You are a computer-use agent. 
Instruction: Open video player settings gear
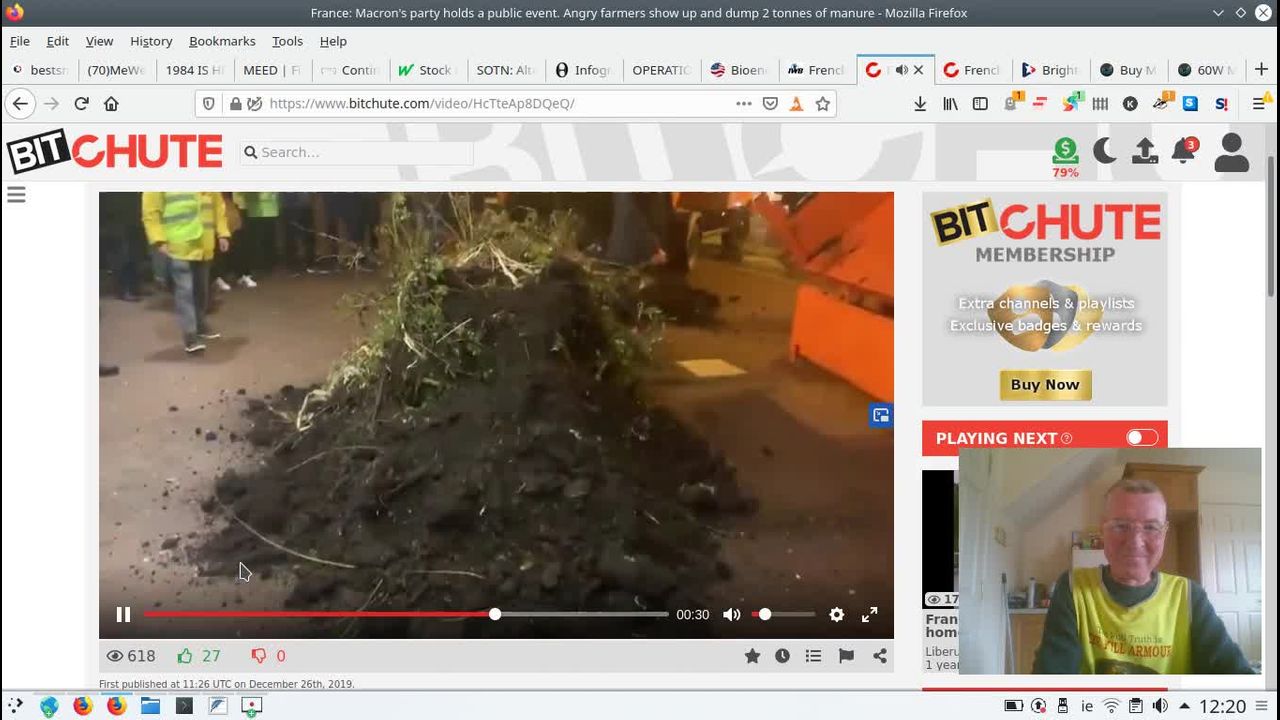tap(837, 615)
